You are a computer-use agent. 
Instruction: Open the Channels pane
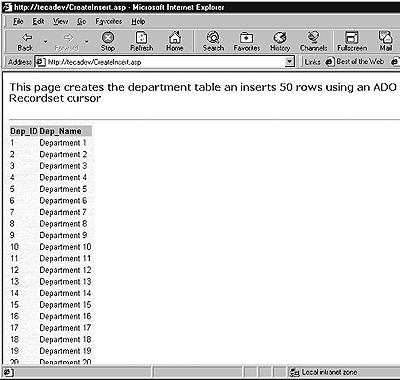click(313, 42)
